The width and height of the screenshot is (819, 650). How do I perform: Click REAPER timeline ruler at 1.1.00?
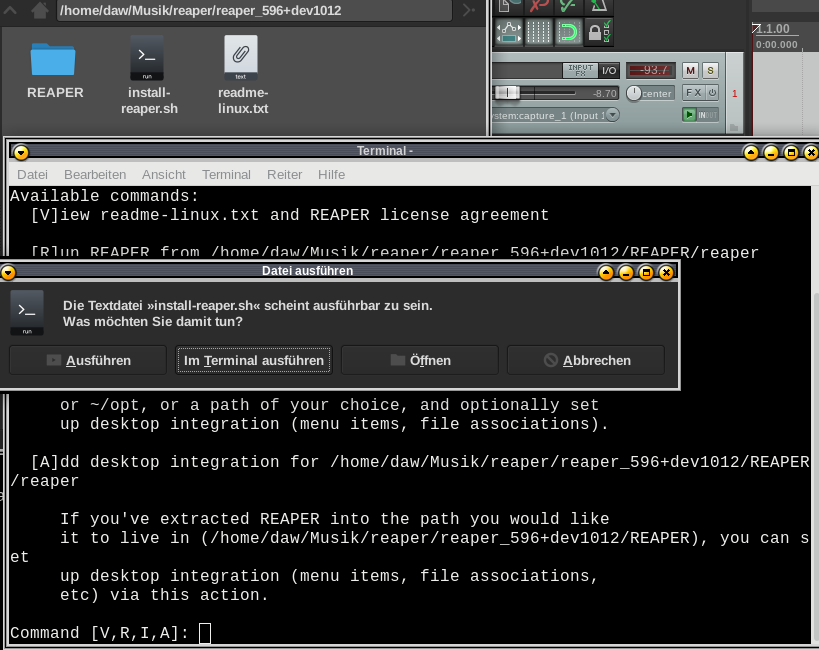[773, 29]
